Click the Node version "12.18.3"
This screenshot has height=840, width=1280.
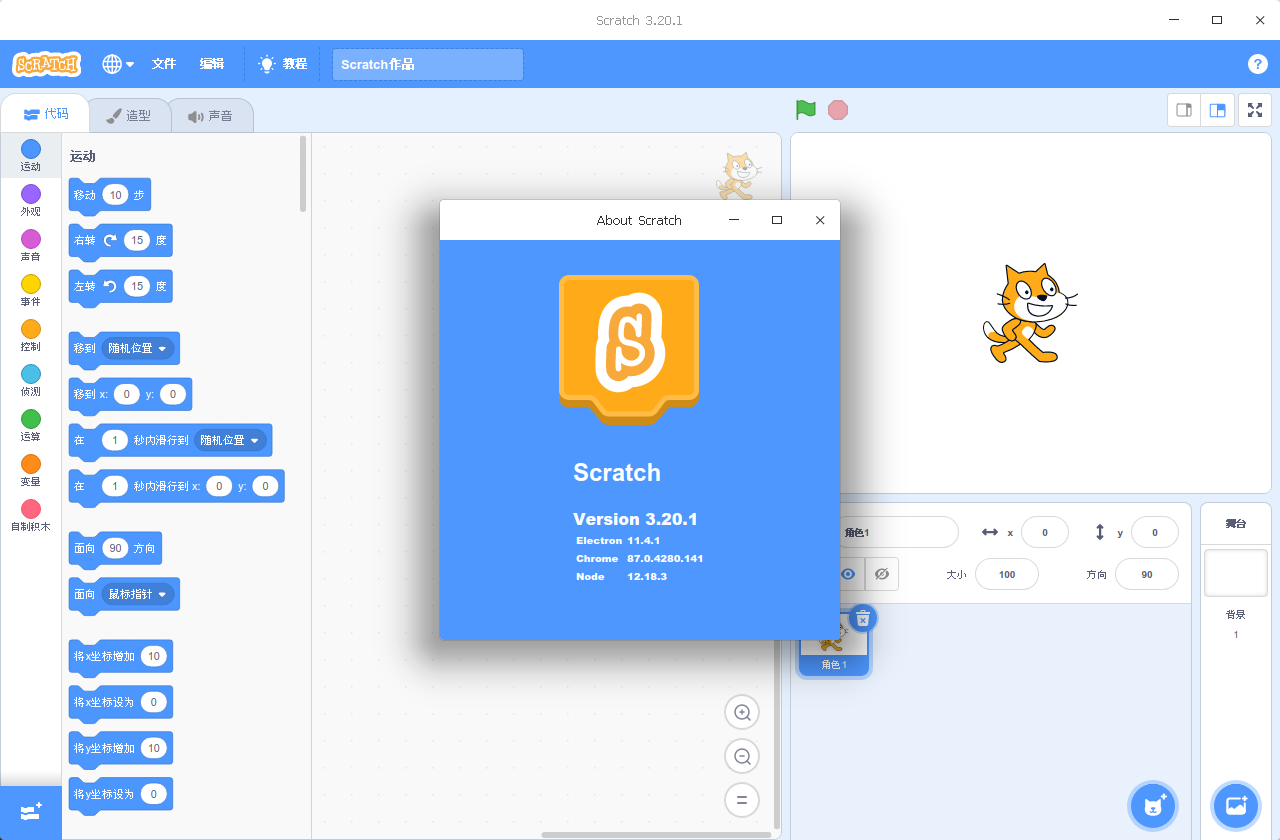tap(647, 577)
